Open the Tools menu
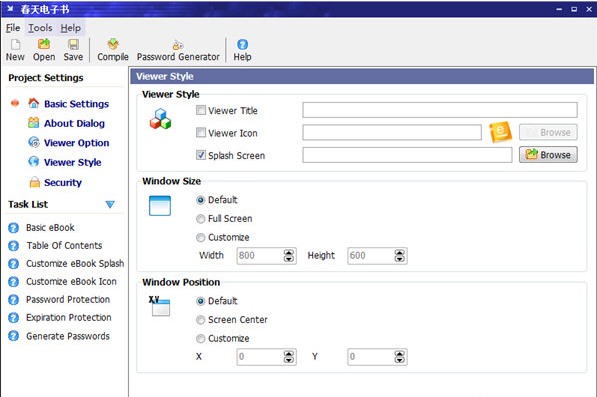 tap(40, 28)
